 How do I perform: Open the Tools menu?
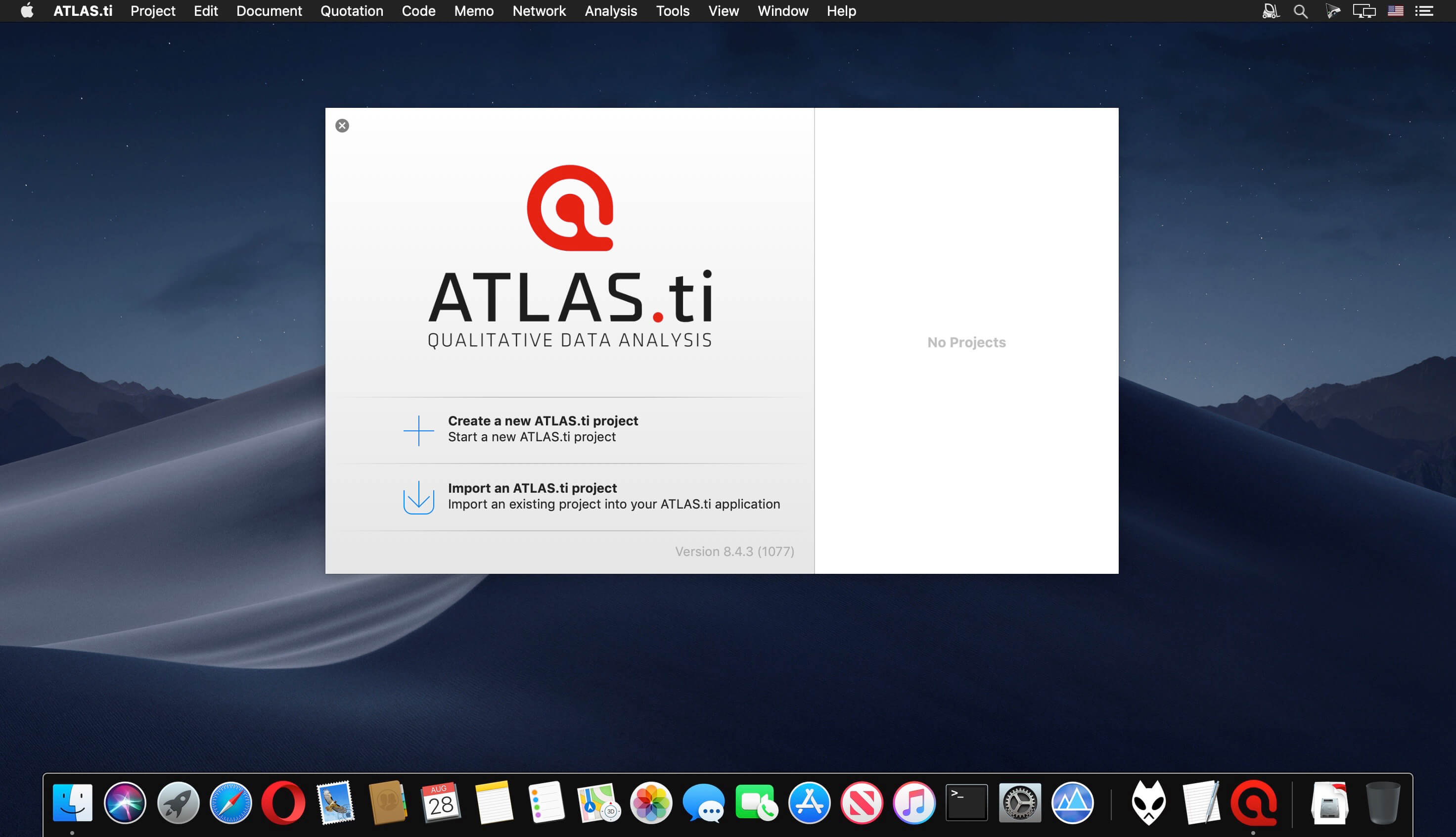coord(672,11)
